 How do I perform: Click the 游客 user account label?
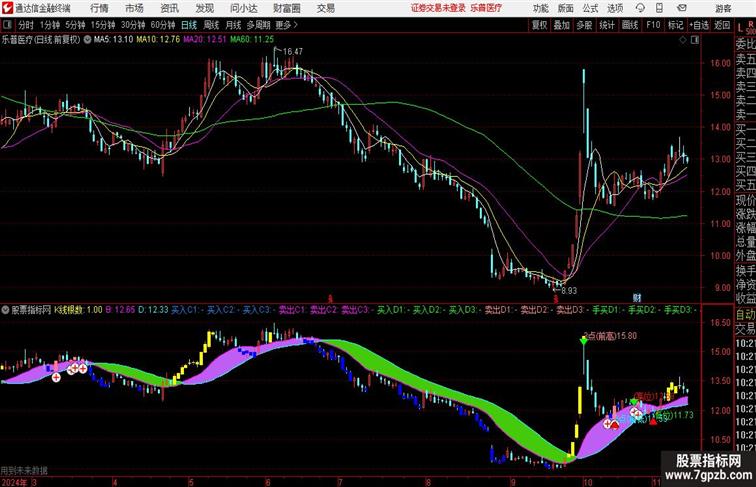[x=723, y=8]
